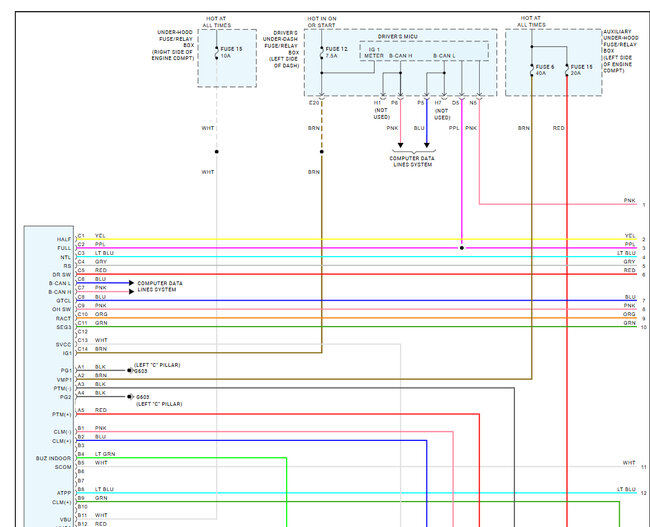Click the FUSE 6 40A label
650x527 pixels.
click(x=544, y=70)
